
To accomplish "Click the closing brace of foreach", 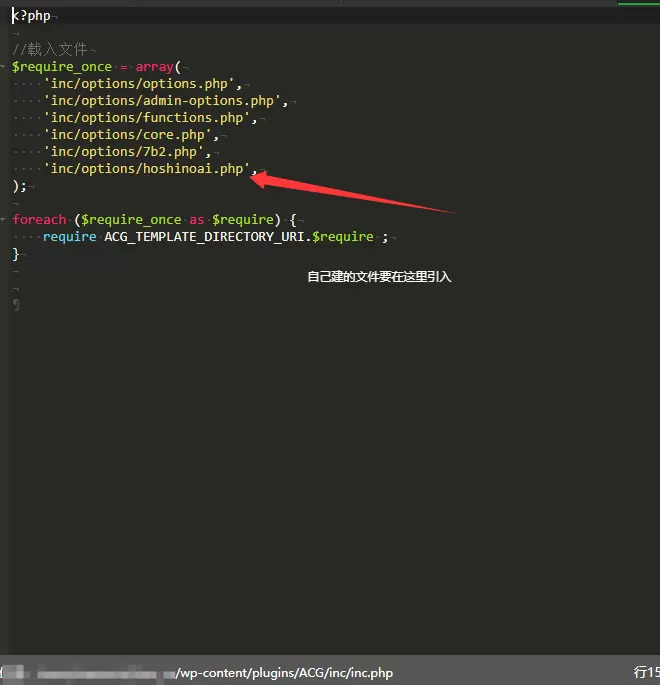I will 16,254.
